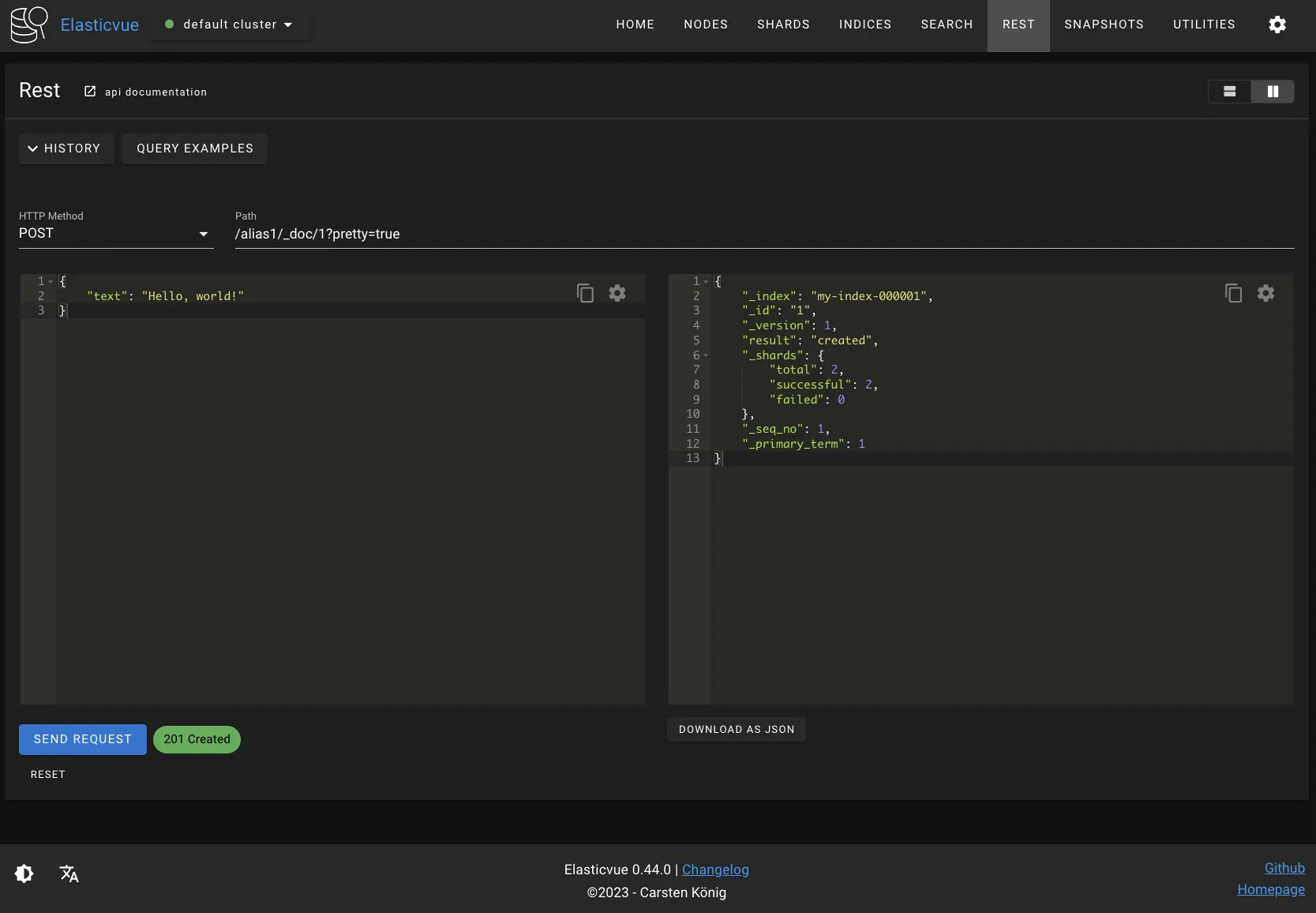Open request editor settings gear
This screenshot has width=1316, height=913.
pyautogui.click(x=617, y=293)
